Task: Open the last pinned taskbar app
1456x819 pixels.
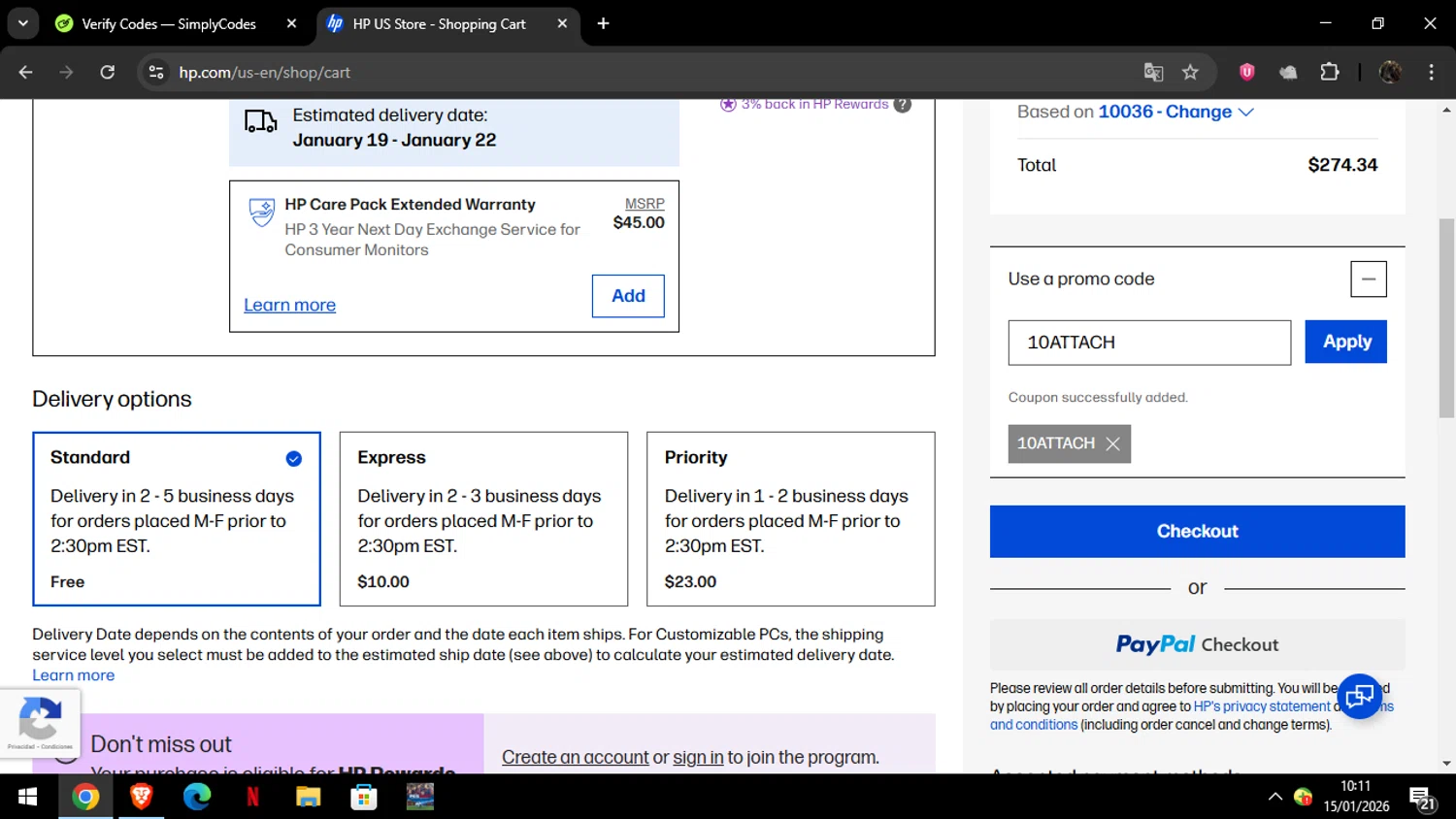Action: tap(420, 797)
